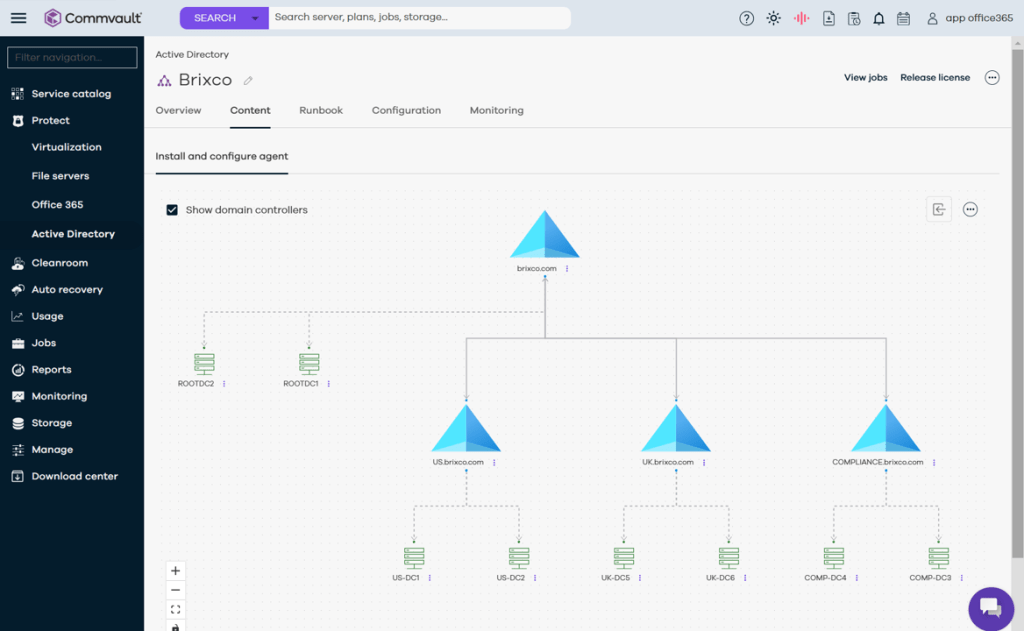
Task: Click the Filter navigation input field
Action: point(72,58)
